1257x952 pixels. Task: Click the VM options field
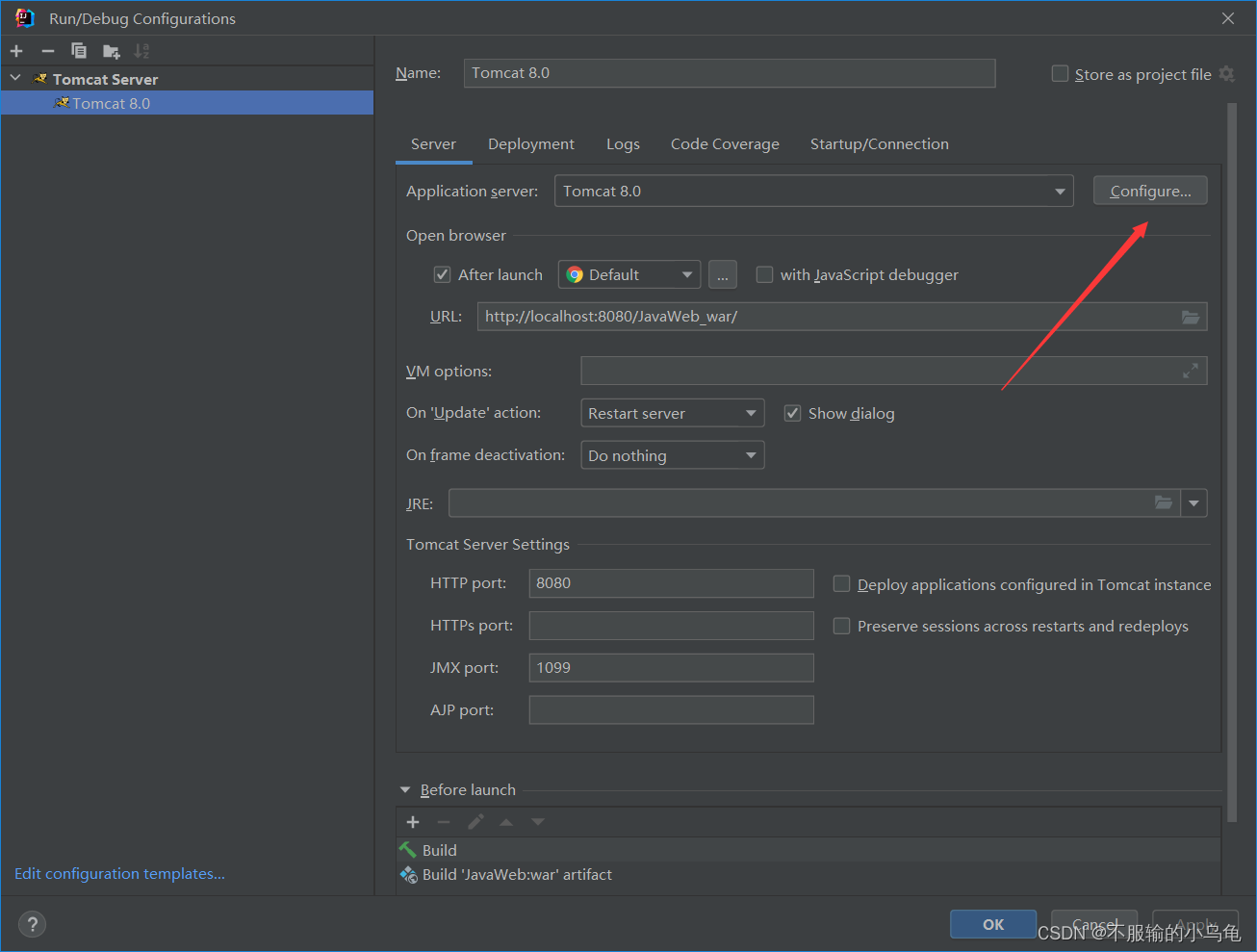coord(894,371)
